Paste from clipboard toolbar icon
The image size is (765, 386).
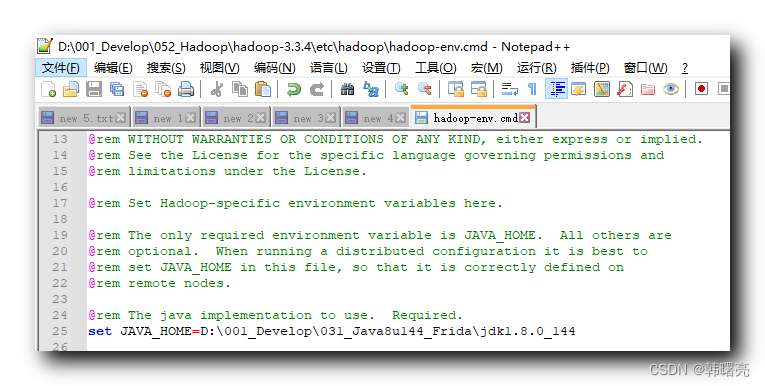tap(263, 89)
